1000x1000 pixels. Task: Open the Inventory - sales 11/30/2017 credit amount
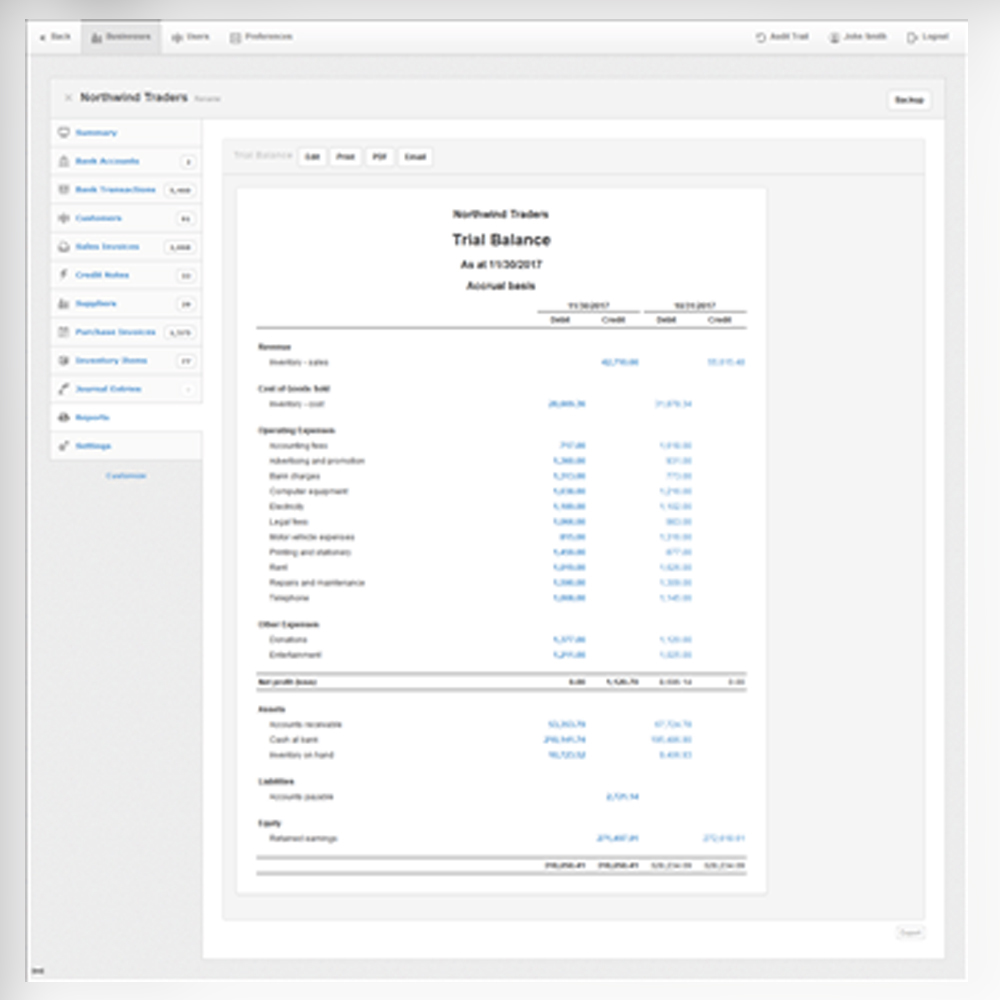click(x=620, y=362)
